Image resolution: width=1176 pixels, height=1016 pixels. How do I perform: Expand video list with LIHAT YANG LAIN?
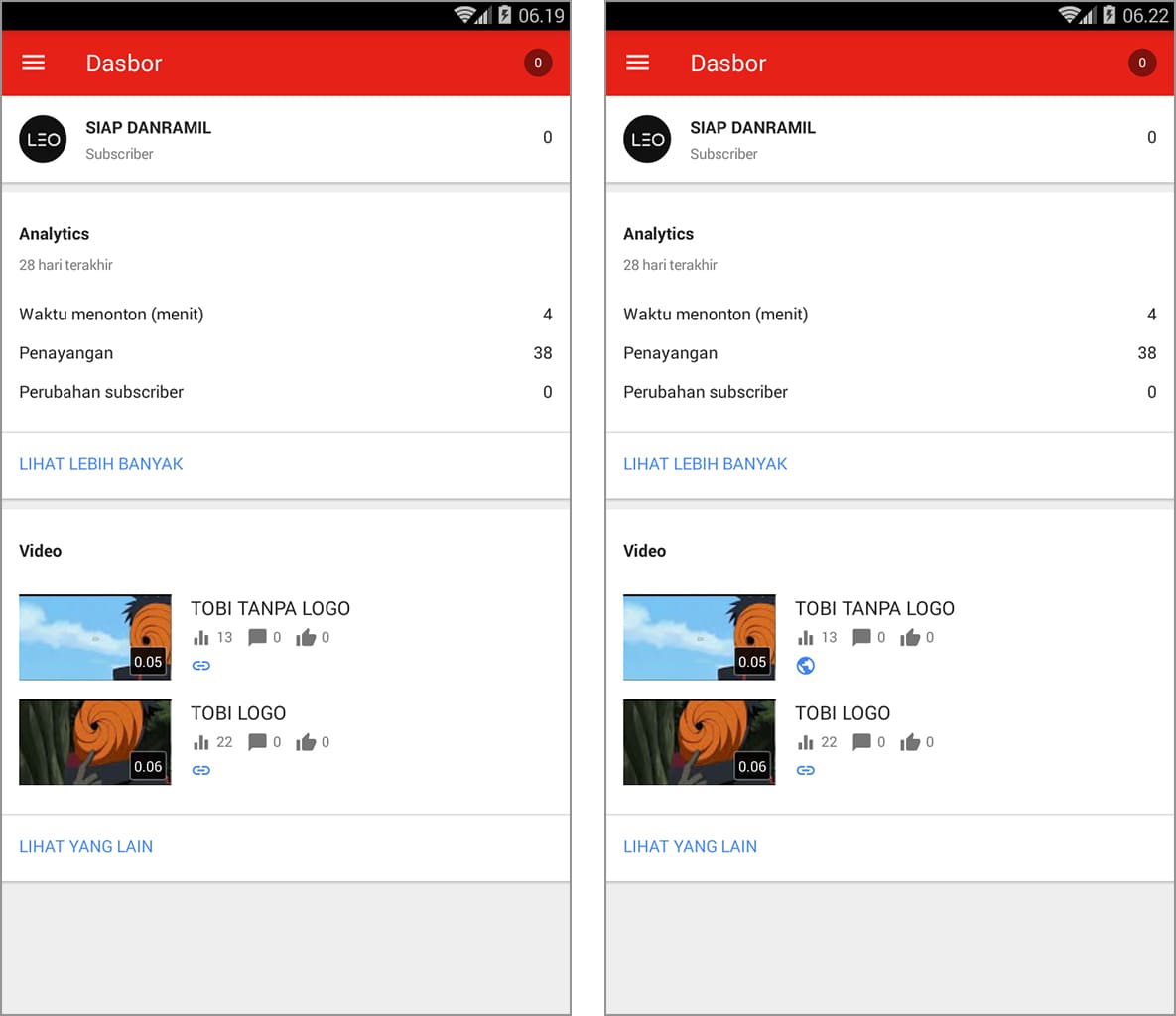(x=85, y=846)
